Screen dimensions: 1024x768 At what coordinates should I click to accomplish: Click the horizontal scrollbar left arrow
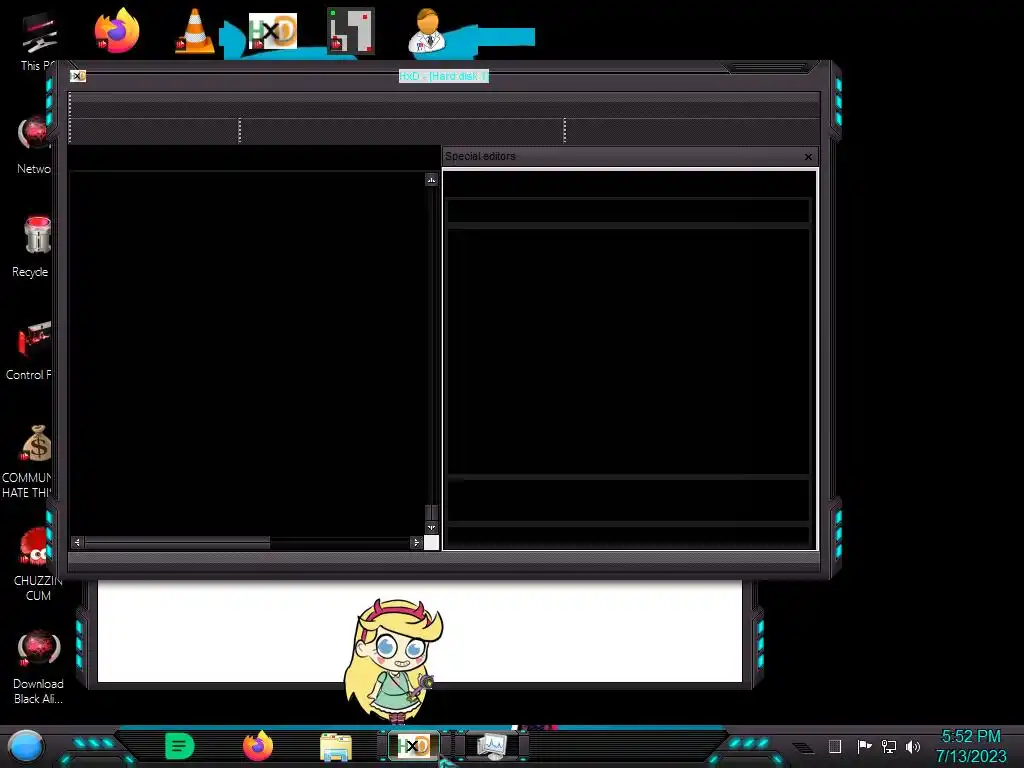point(77,542)
